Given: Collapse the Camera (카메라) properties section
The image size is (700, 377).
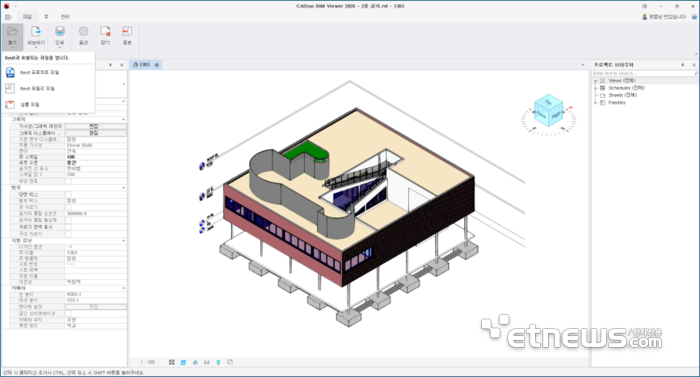Looking at the screenshot, I should 124,288.
